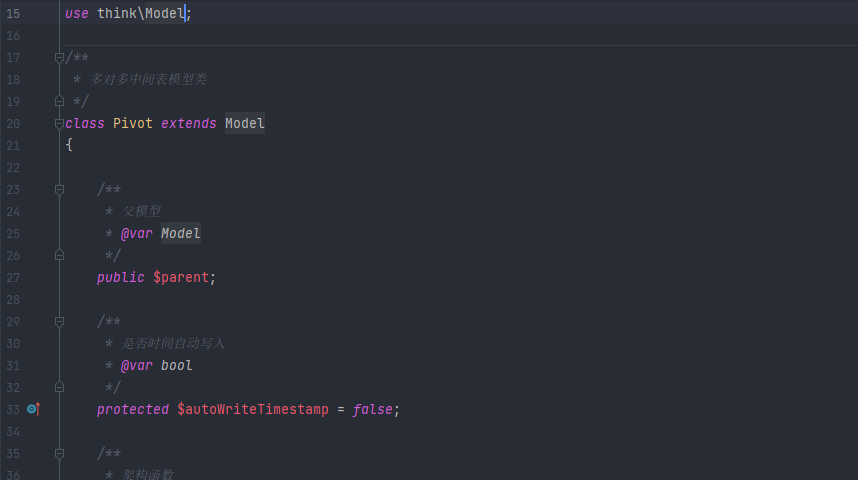Place the cursor on the $parent variable
The height and width of the screenshot is (480, 858).
(x=180, y=277)
